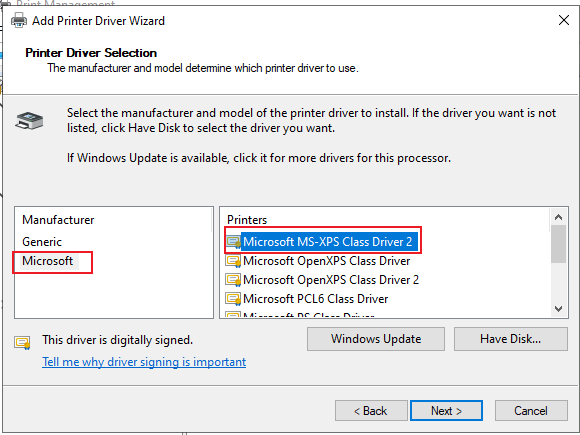Go to the next step with Next >
Viewport: 580px width, 435px height.
click(x=446, y=411)
